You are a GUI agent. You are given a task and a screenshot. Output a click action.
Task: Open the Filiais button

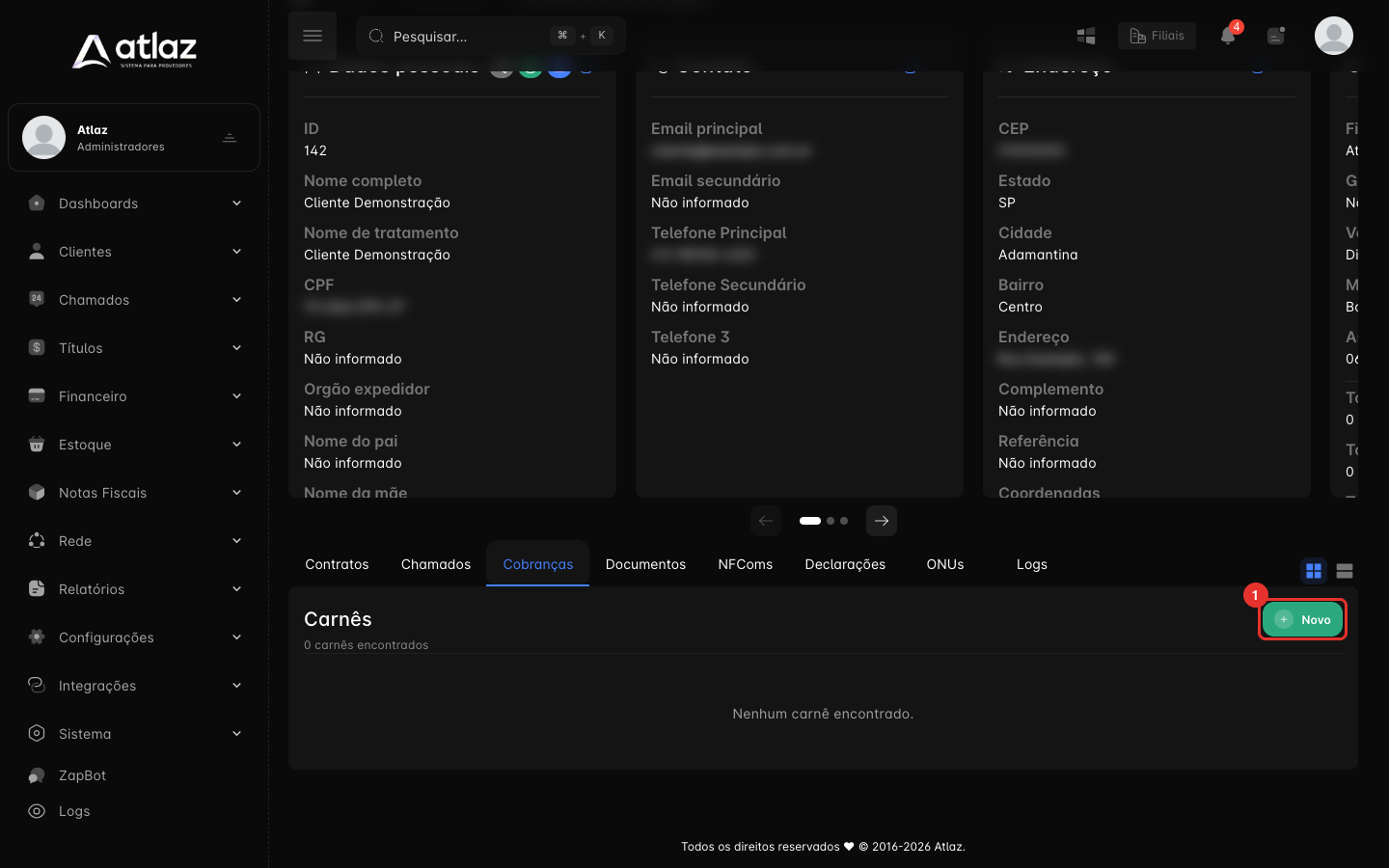coord(1157,36)
